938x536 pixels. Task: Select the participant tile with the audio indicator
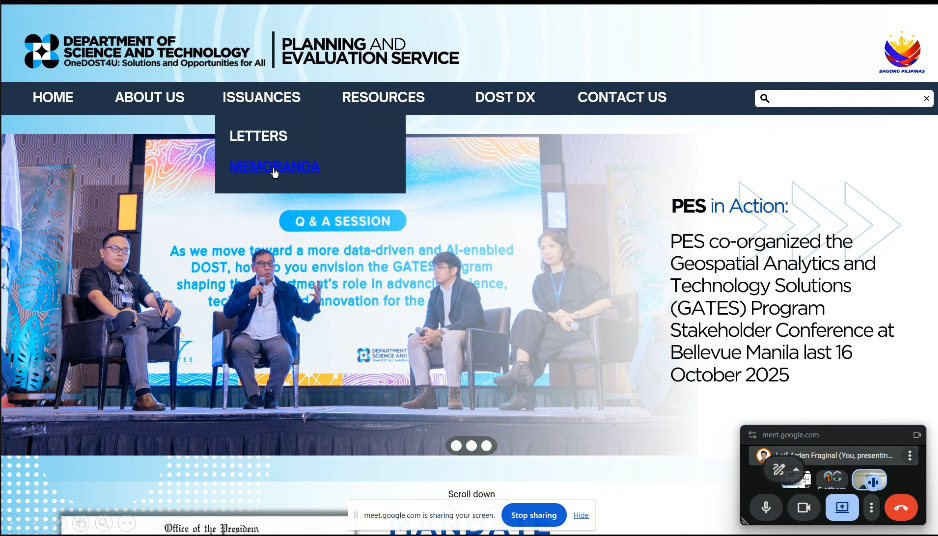click(x=870, y=480)
